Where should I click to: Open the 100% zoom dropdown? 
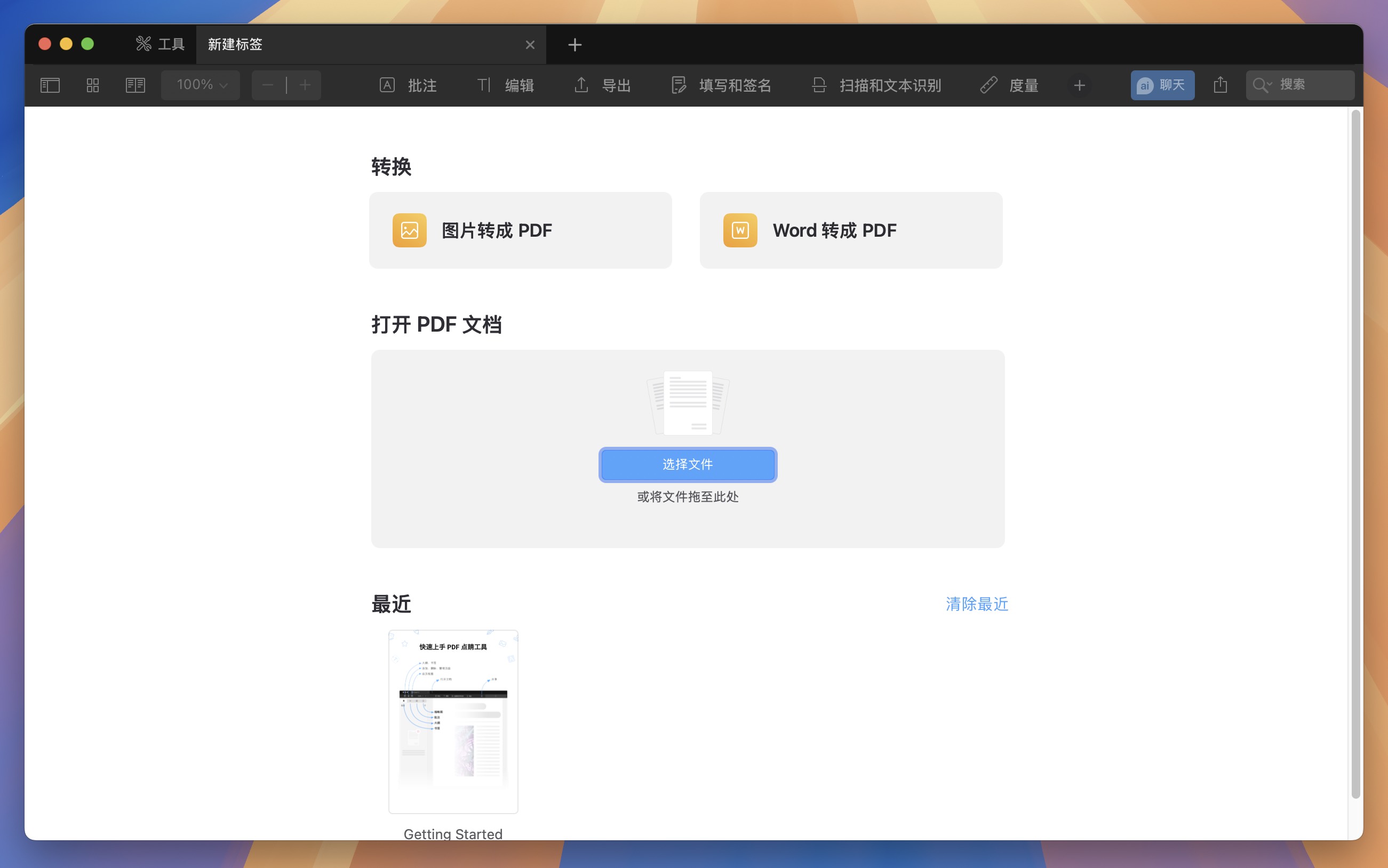pyautogui.click(x=201, y=85)
